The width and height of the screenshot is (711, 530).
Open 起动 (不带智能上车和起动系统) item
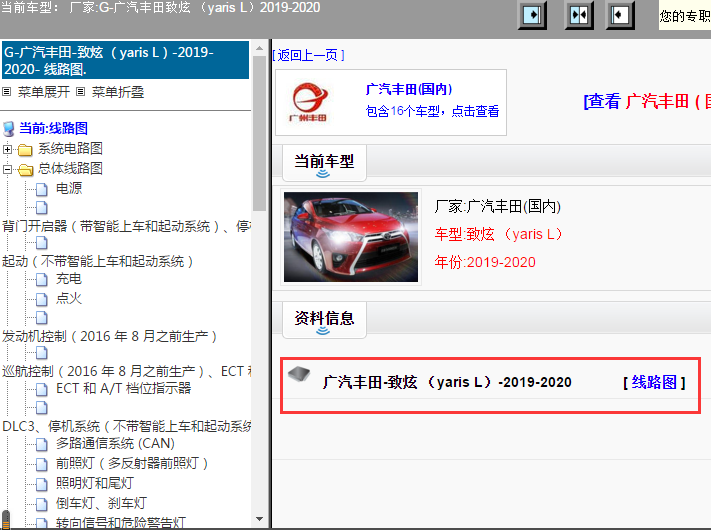point(98,262)
